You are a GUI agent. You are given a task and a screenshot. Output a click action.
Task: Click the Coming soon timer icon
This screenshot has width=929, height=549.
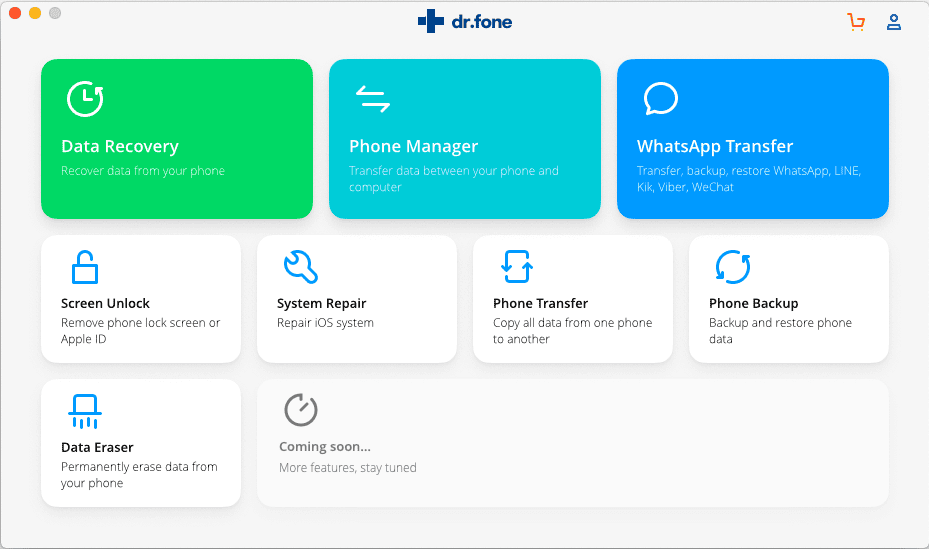tap(301, 409)
